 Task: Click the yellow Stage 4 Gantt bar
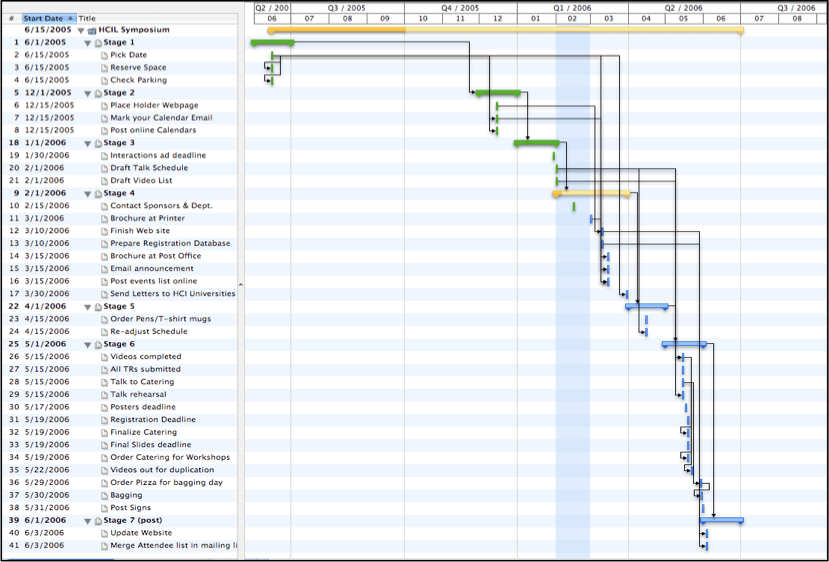(x=591, y=194)
